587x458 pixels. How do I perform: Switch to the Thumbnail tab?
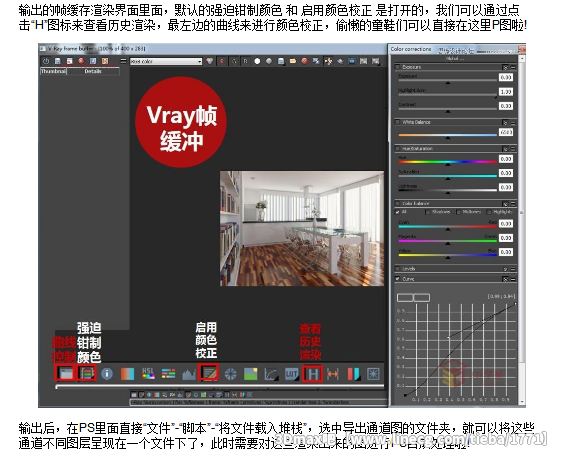click(x=53, y=71)
